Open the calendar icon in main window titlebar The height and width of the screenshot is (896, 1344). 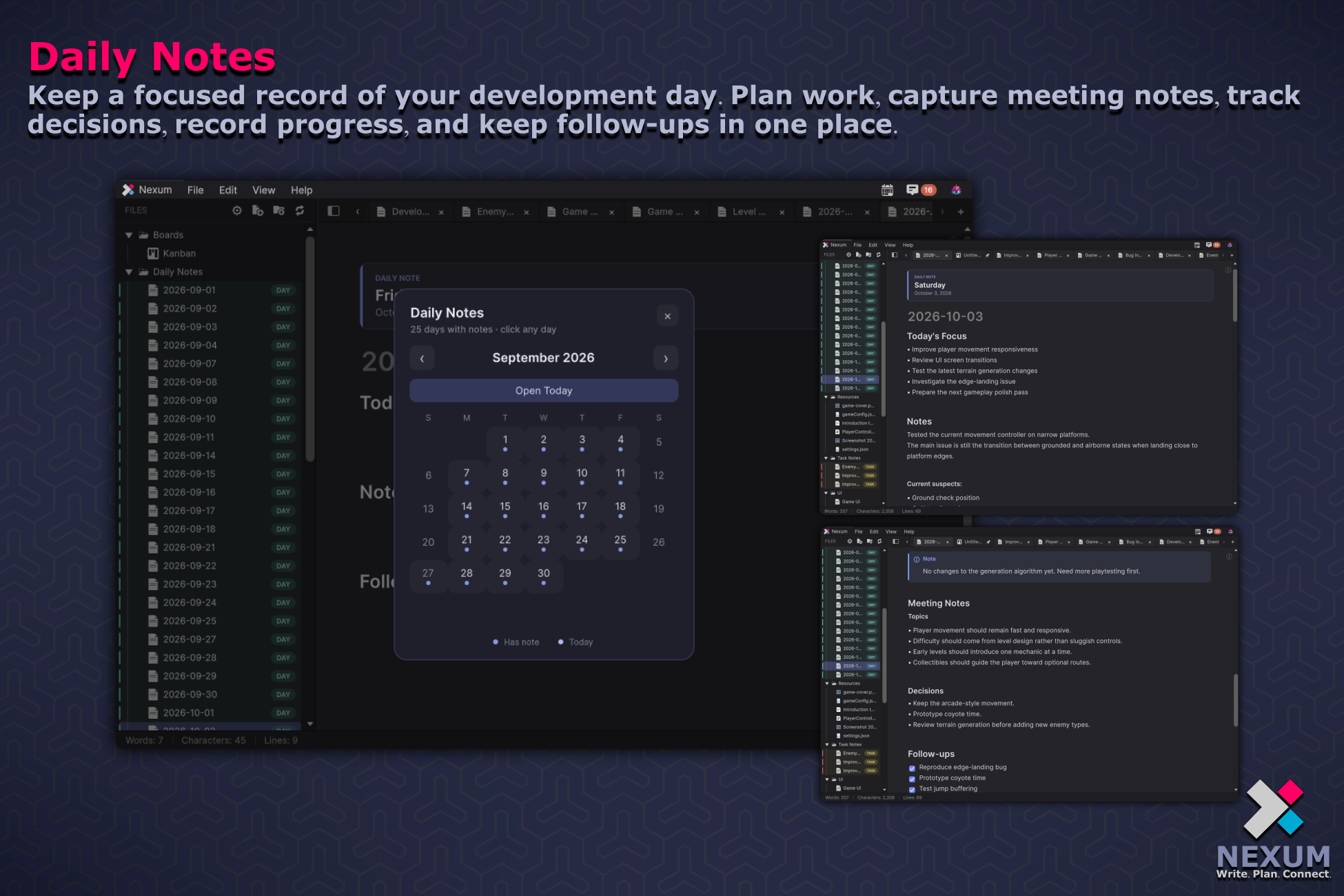pyautogui.click(x=887, y=190)
